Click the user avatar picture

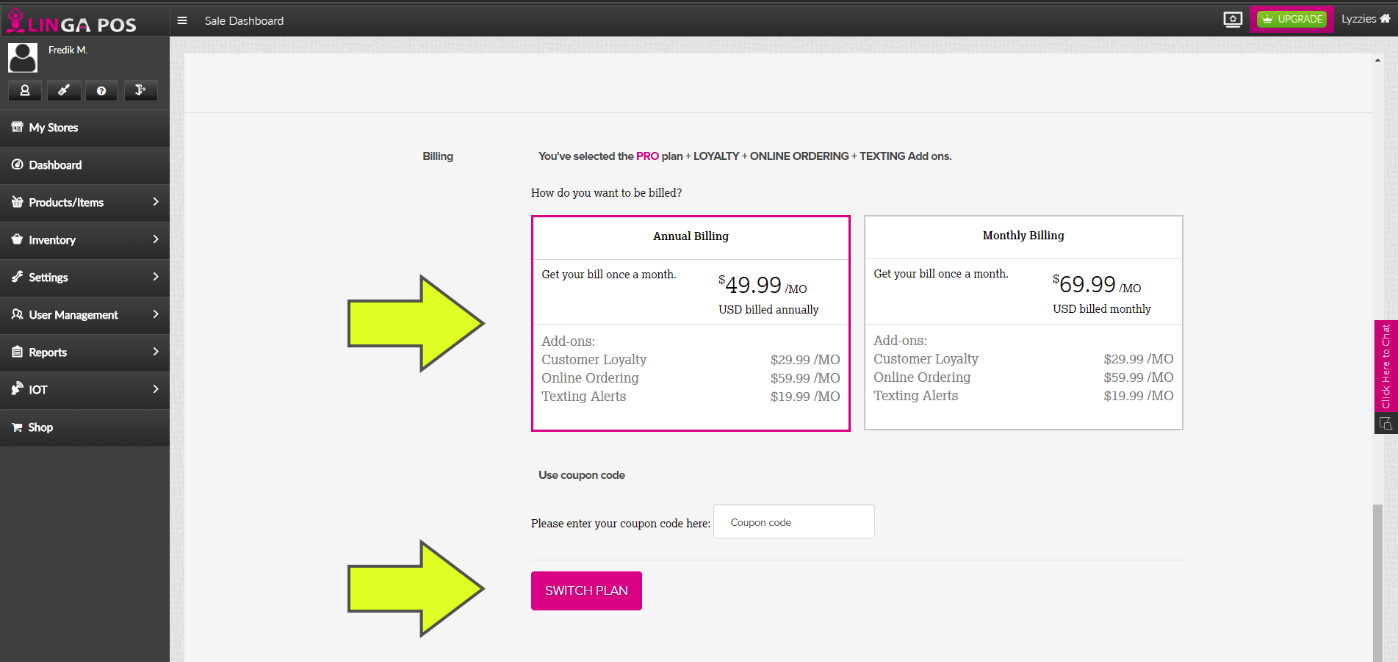[23, 58]
